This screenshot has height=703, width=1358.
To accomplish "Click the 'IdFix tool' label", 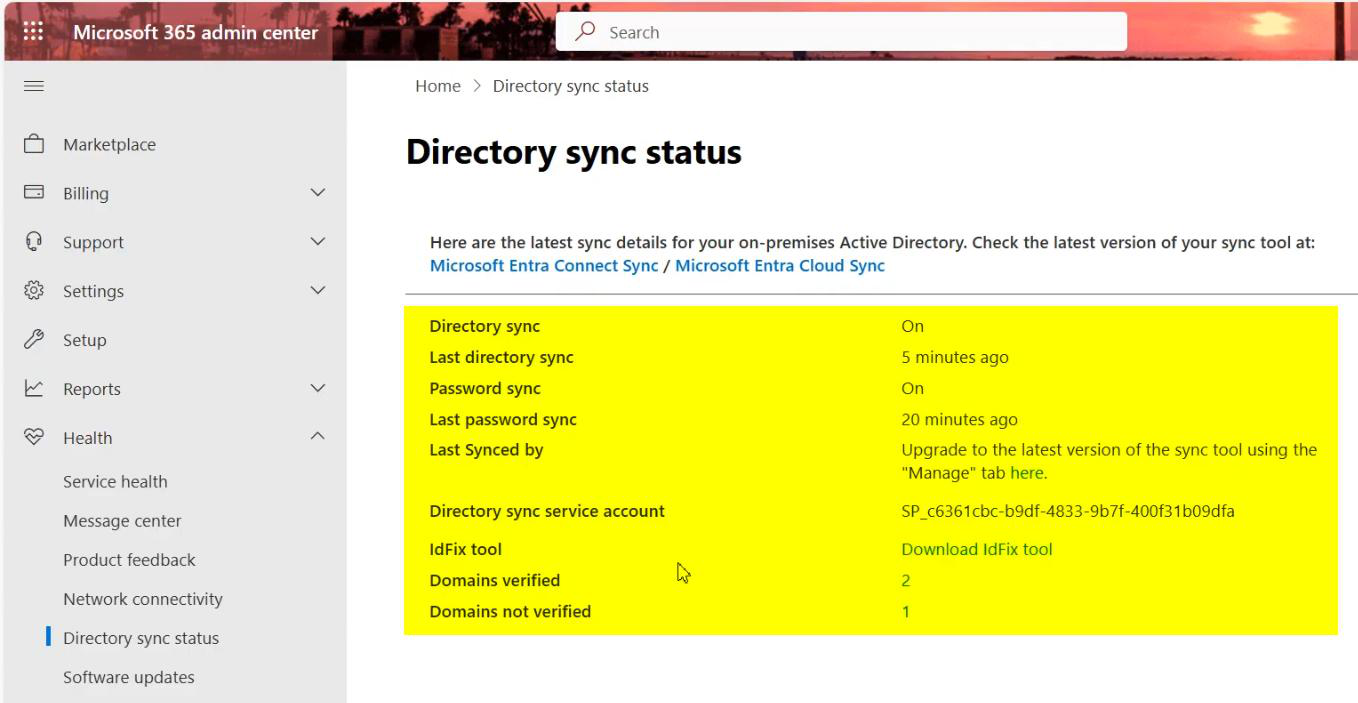I will coord(465,549).
